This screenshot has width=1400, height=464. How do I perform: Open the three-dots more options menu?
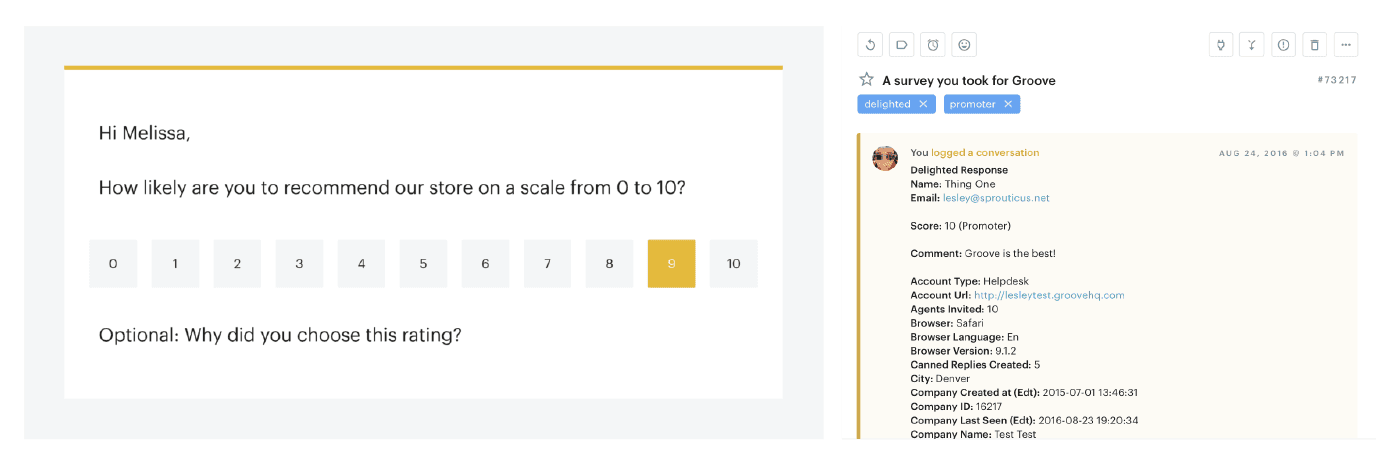click(1346, 44)
